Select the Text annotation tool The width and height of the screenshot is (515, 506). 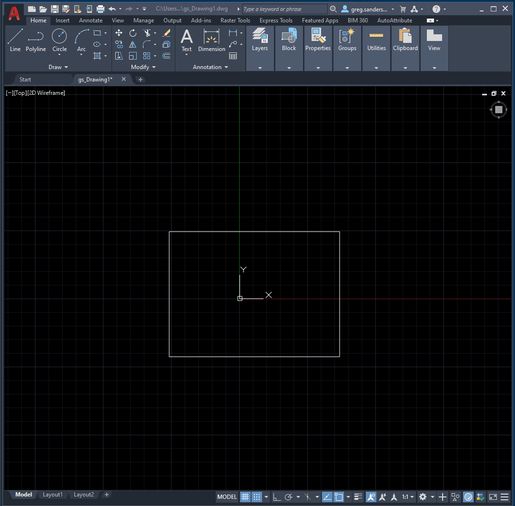pyautogui.click(x=187, y=41)
